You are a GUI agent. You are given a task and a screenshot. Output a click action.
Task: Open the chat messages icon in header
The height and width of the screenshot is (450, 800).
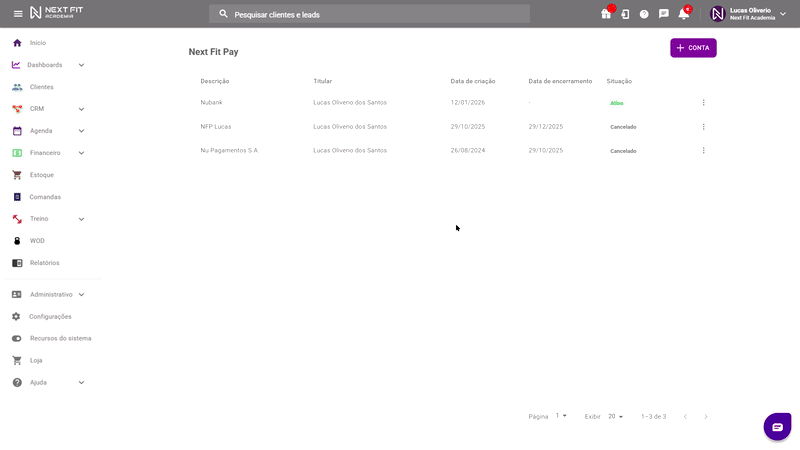pos(663,14)
